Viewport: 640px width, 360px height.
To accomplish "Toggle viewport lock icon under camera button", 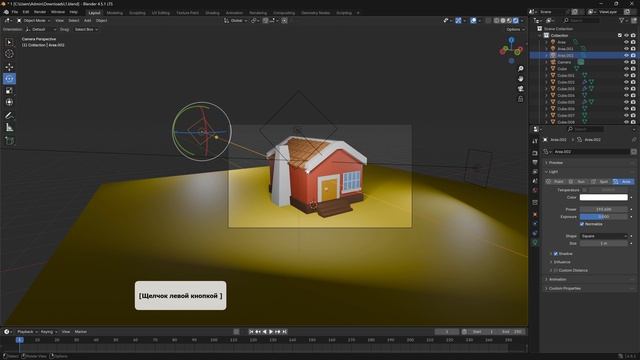I will pos(520,99).
